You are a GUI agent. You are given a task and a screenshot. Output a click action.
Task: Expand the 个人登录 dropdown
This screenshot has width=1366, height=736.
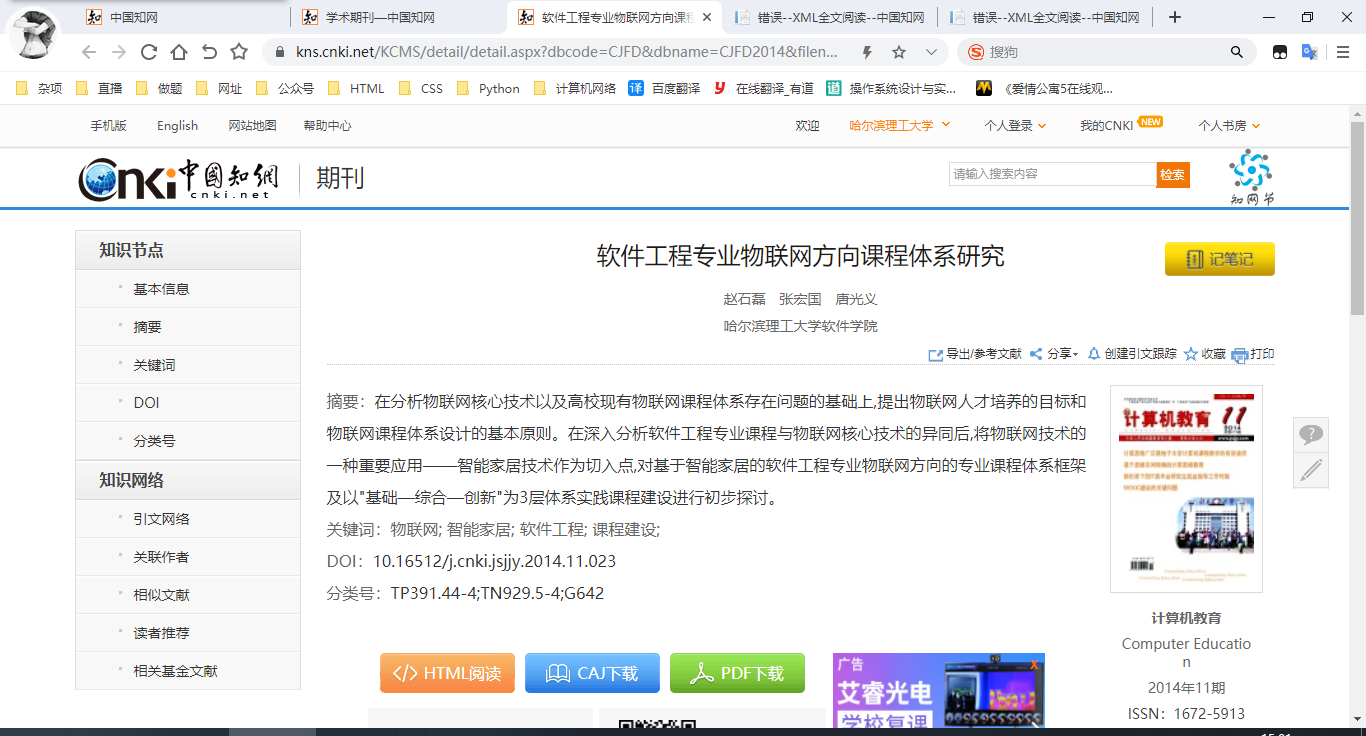point(1014,125)
